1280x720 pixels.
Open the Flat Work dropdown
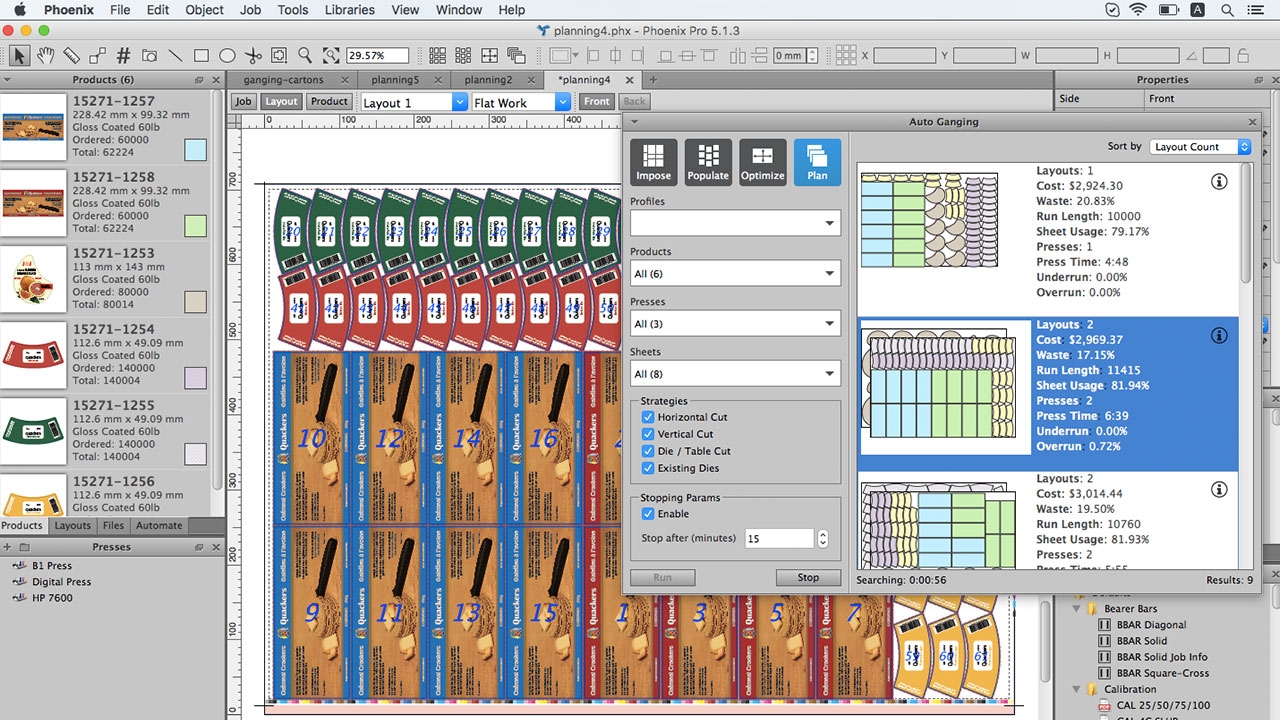click(x=521, y=102)
